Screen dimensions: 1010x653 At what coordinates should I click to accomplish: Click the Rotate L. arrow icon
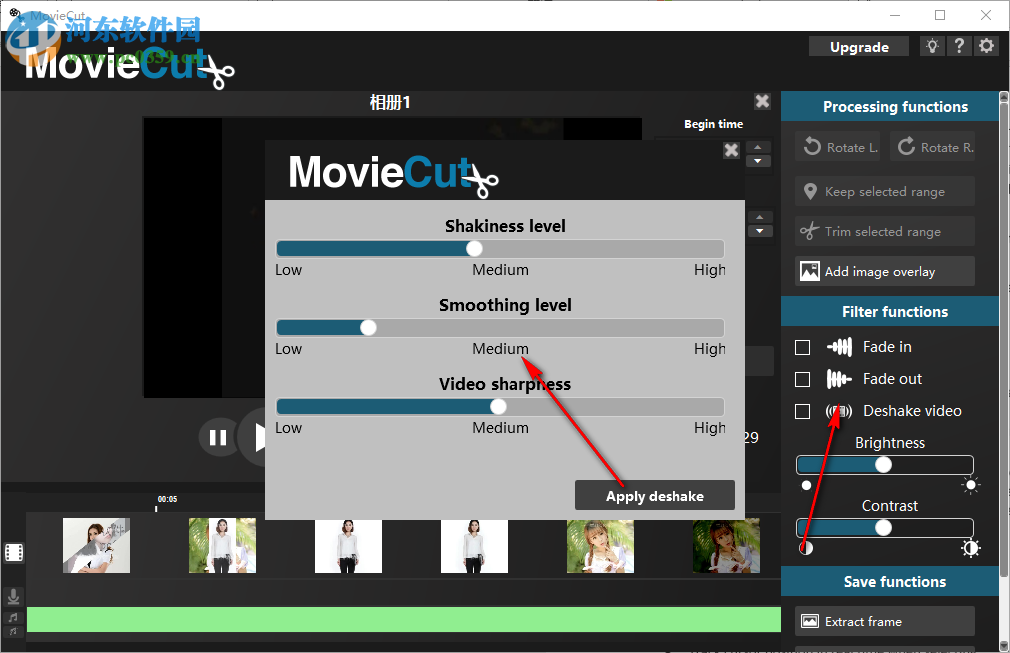(x=812, y=147)
